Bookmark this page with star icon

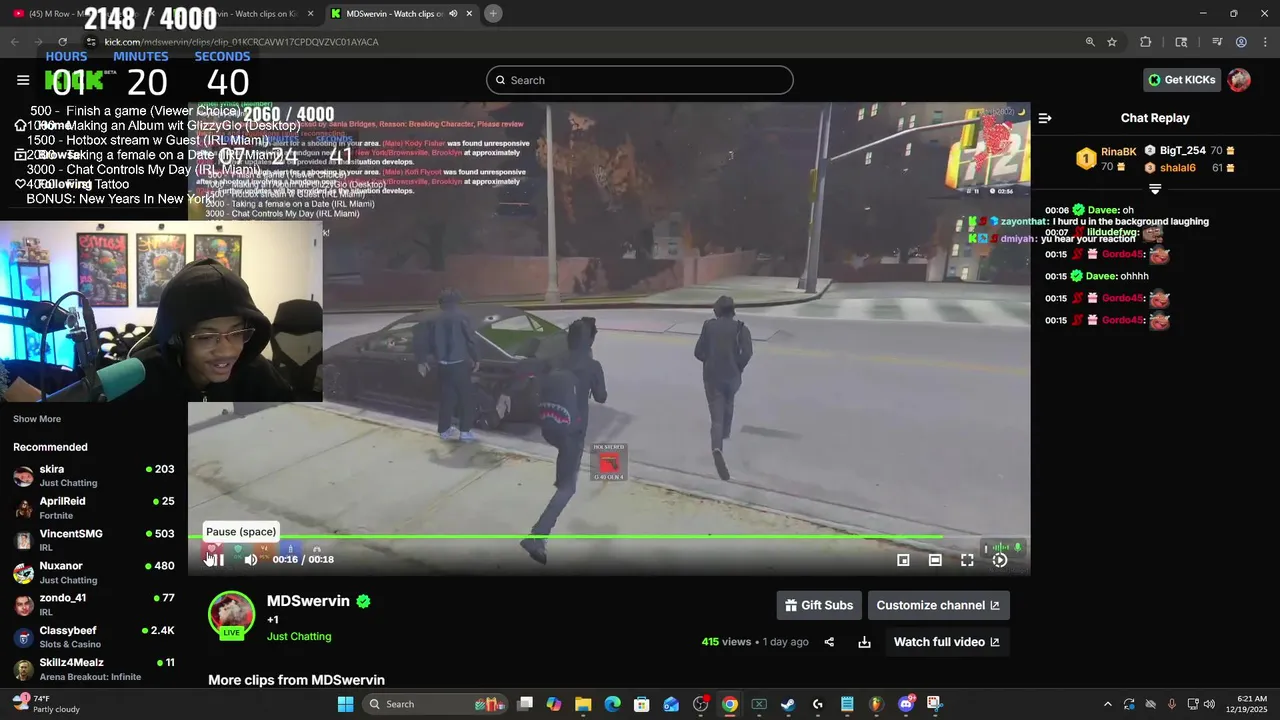[x=1112, y=42]
